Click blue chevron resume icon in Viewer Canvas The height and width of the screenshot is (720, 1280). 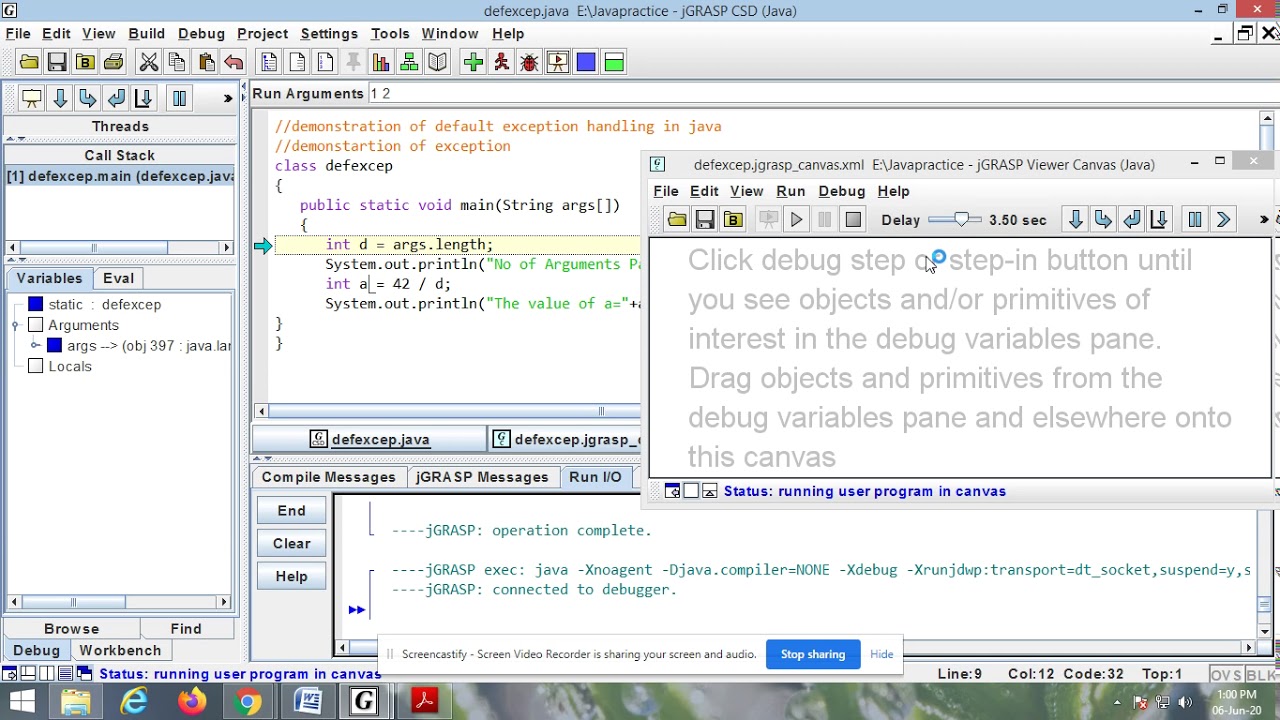[1223, 220]
